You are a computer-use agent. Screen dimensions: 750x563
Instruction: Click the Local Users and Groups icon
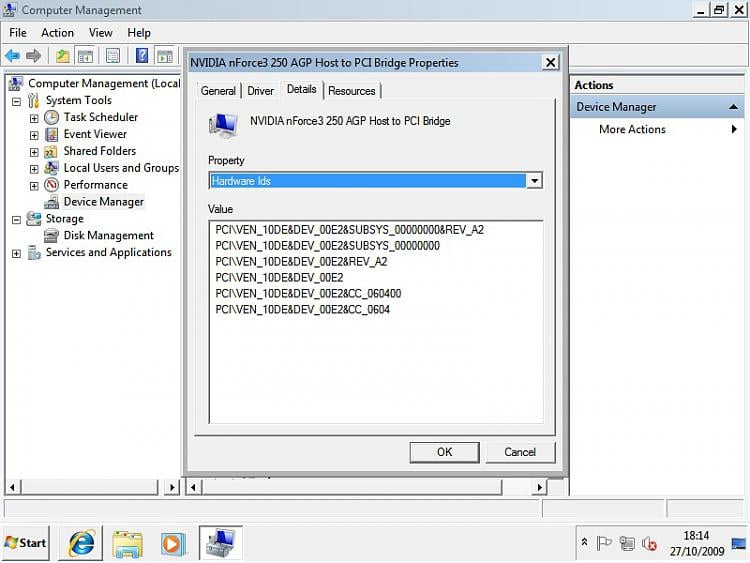click(51, 168)
